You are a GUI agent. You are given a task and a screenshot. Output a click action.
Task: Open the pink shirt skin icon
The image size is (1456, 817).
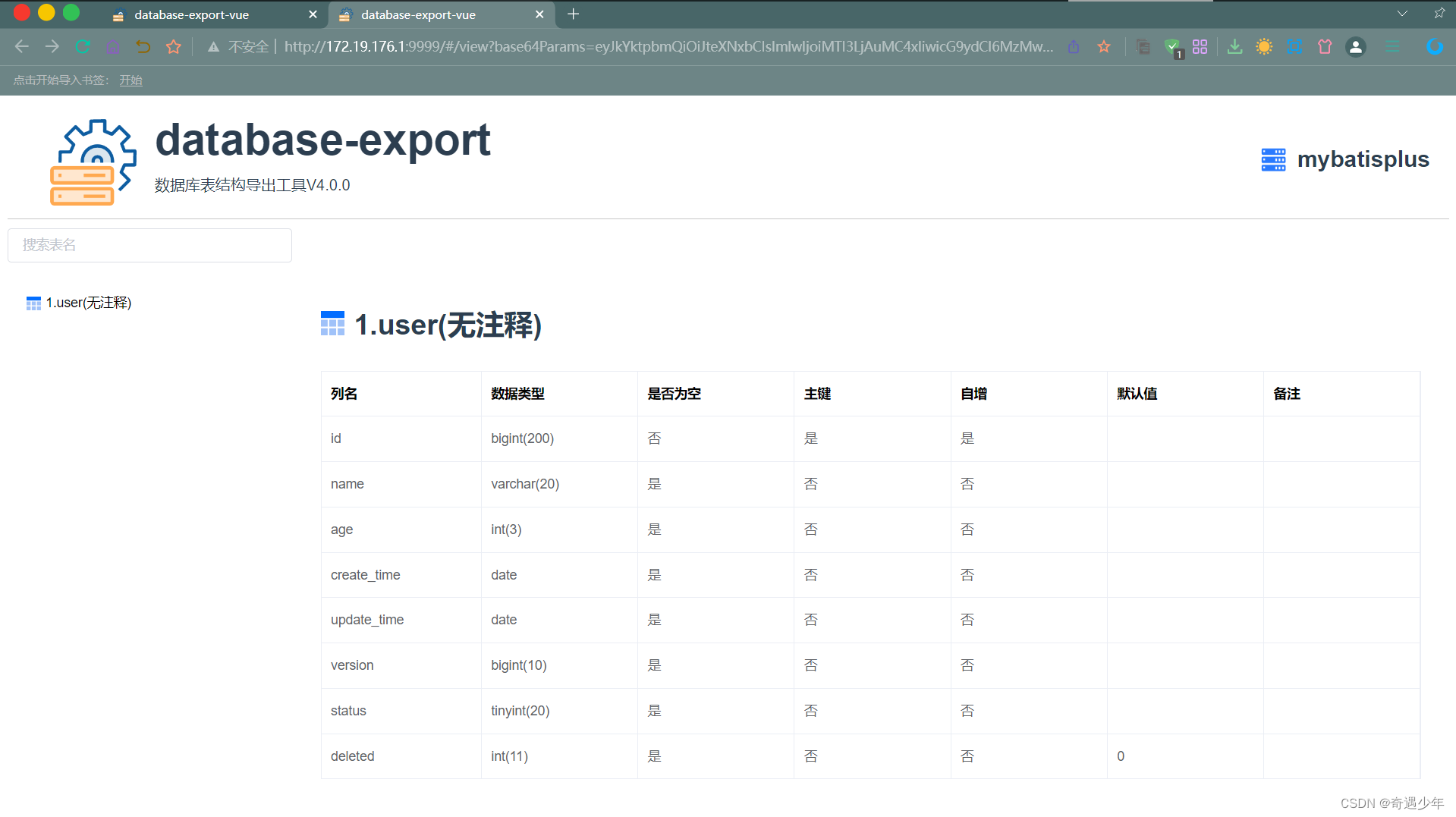pyautogui.click(x=1325, y=47)
